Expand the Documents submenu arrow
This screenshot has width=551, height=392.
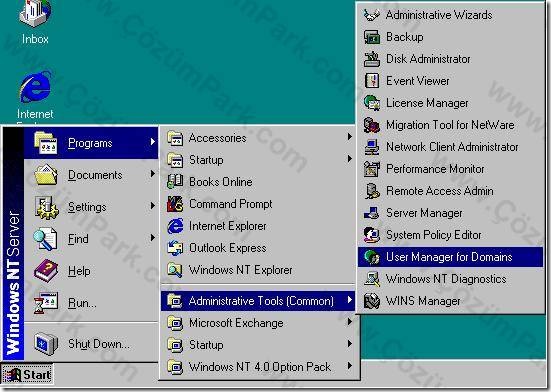pos(153,174)
